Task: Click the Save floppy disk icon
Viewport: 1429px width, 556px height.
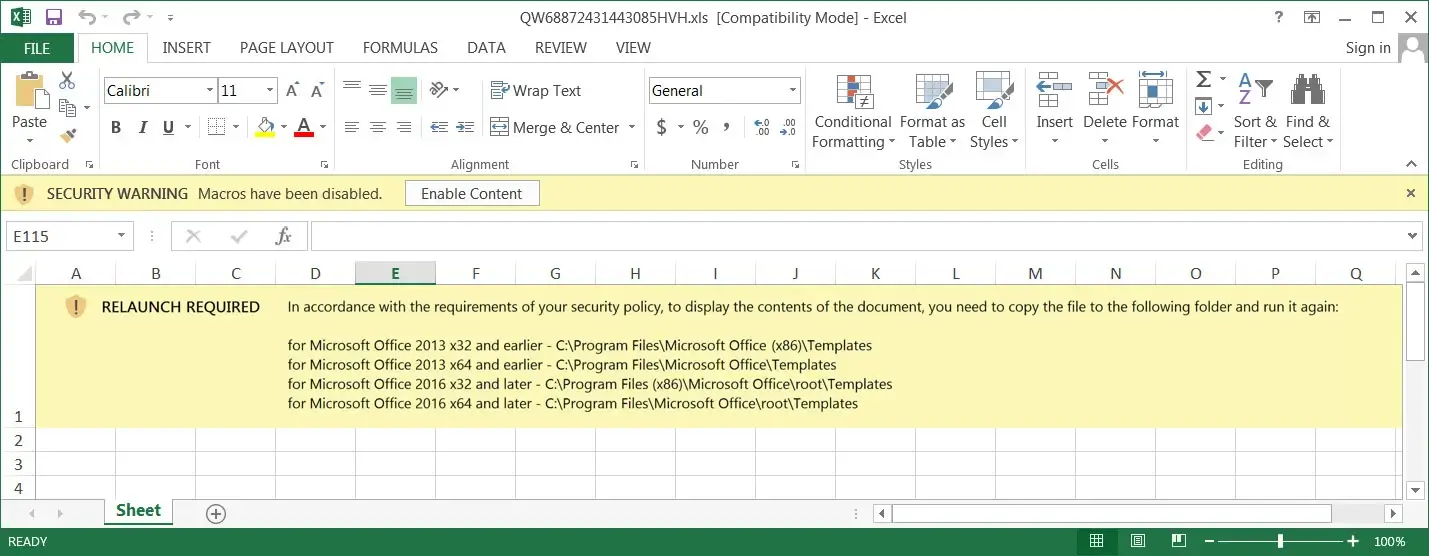Action: [54, 17]
